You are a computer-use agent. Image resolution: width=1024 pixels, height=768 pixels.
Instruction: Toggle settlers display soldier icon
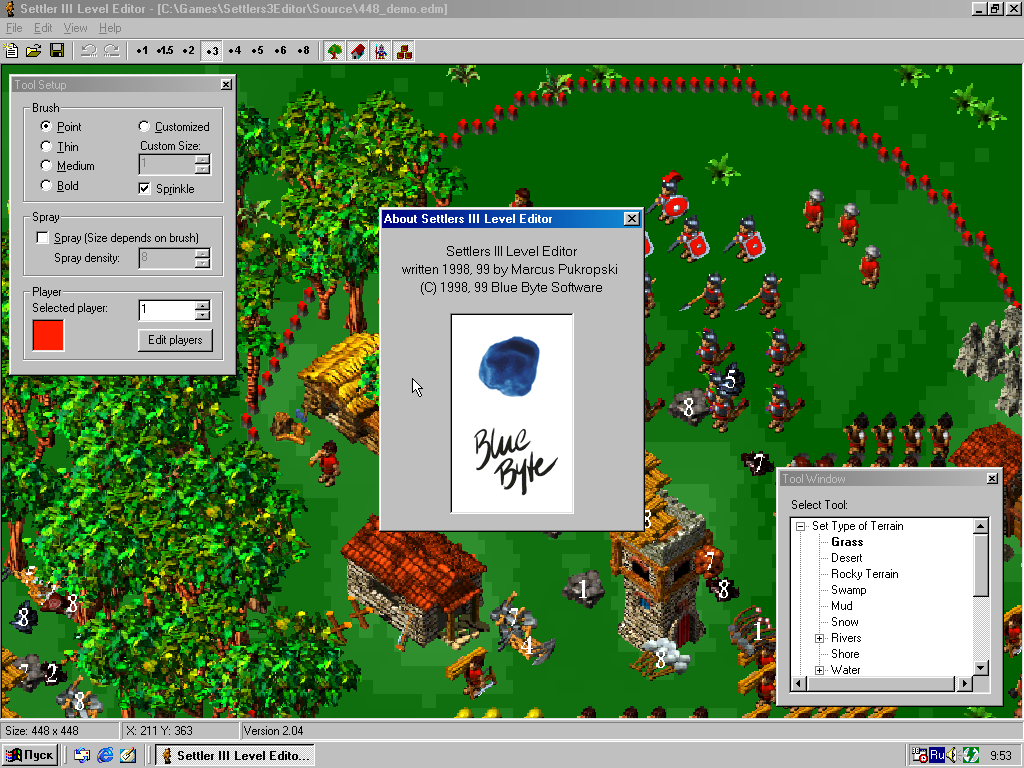coord(381,51)
